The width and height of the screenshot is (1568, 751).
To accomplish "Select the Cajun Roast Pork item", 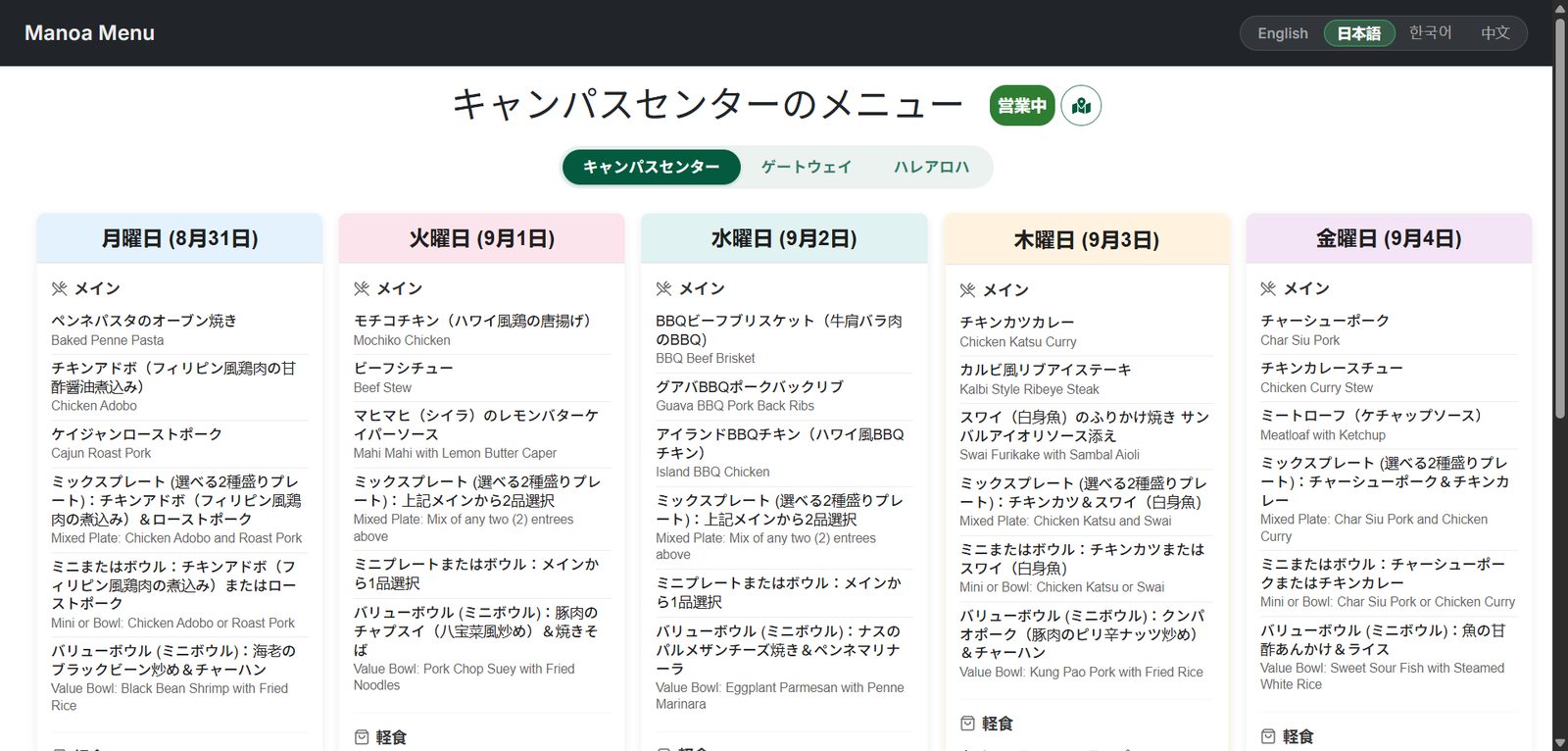I will (179, 443).
